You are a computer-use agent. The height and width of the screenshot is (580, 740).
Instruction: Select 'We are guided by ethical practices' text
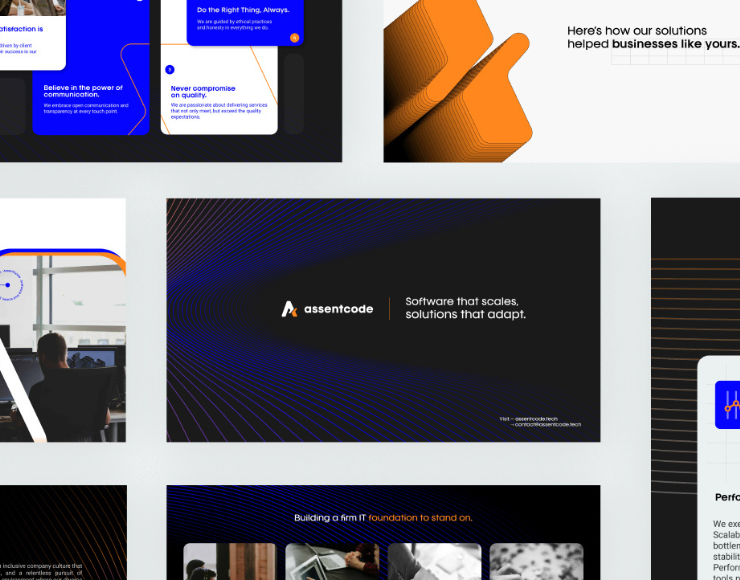(x=234, y=25)
